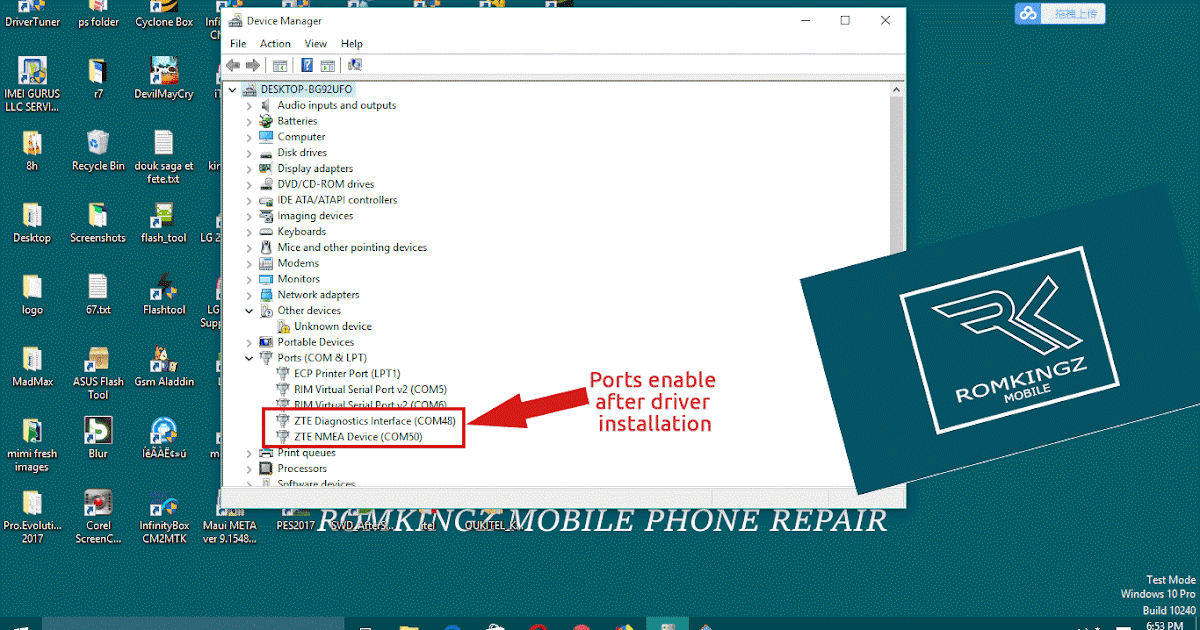Collapse the Ports (COM & LPT) node
The image size is (1200, 630).
(x=249, y=357)
